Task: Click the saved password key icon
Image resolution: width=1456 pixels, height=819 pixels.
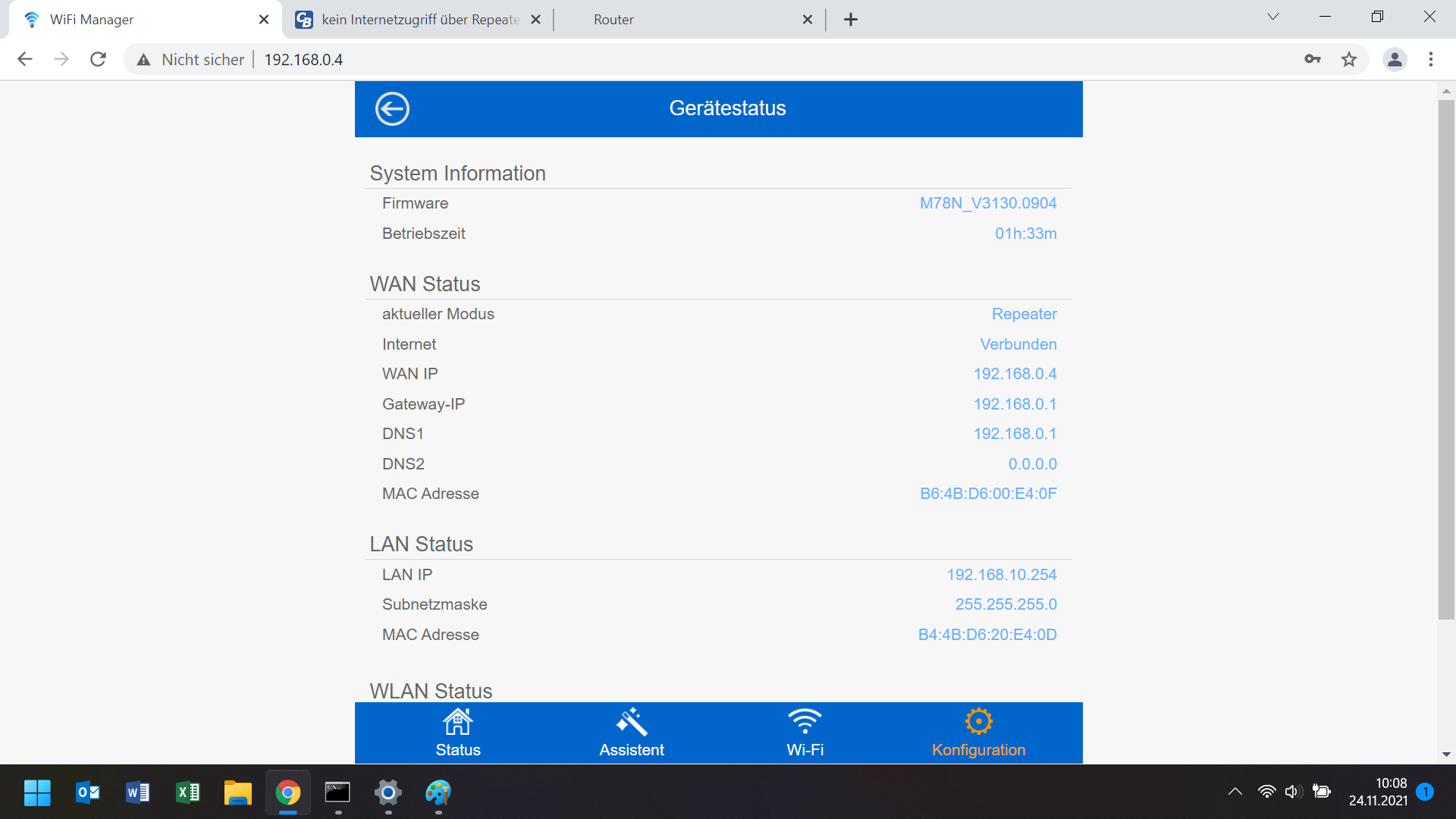Action: pos(1313,59)
